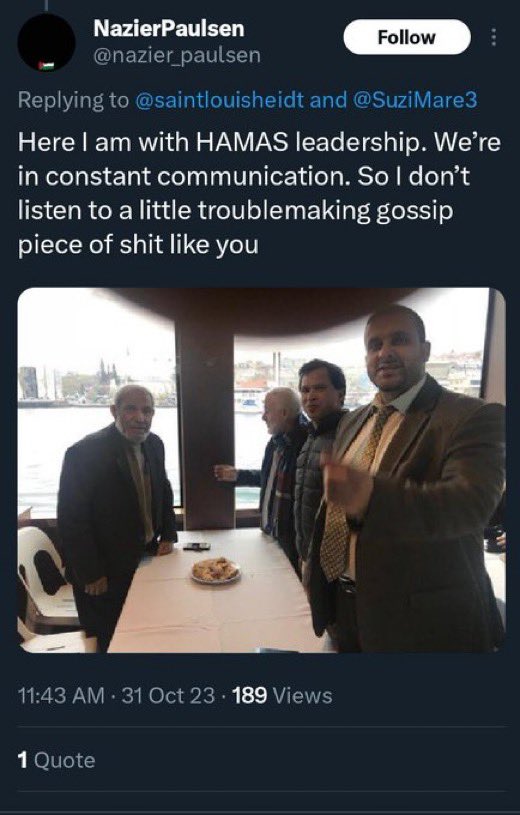Open the attached photo thumbnail
The image size is (520, 815).
point(261,470)
